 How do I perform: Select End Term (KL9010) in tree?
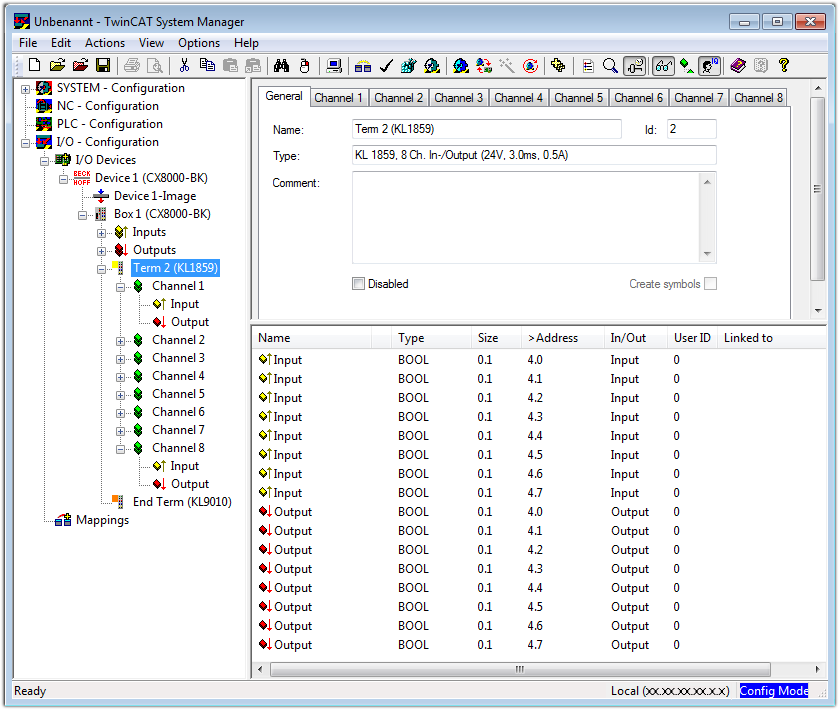pos(182,502)
